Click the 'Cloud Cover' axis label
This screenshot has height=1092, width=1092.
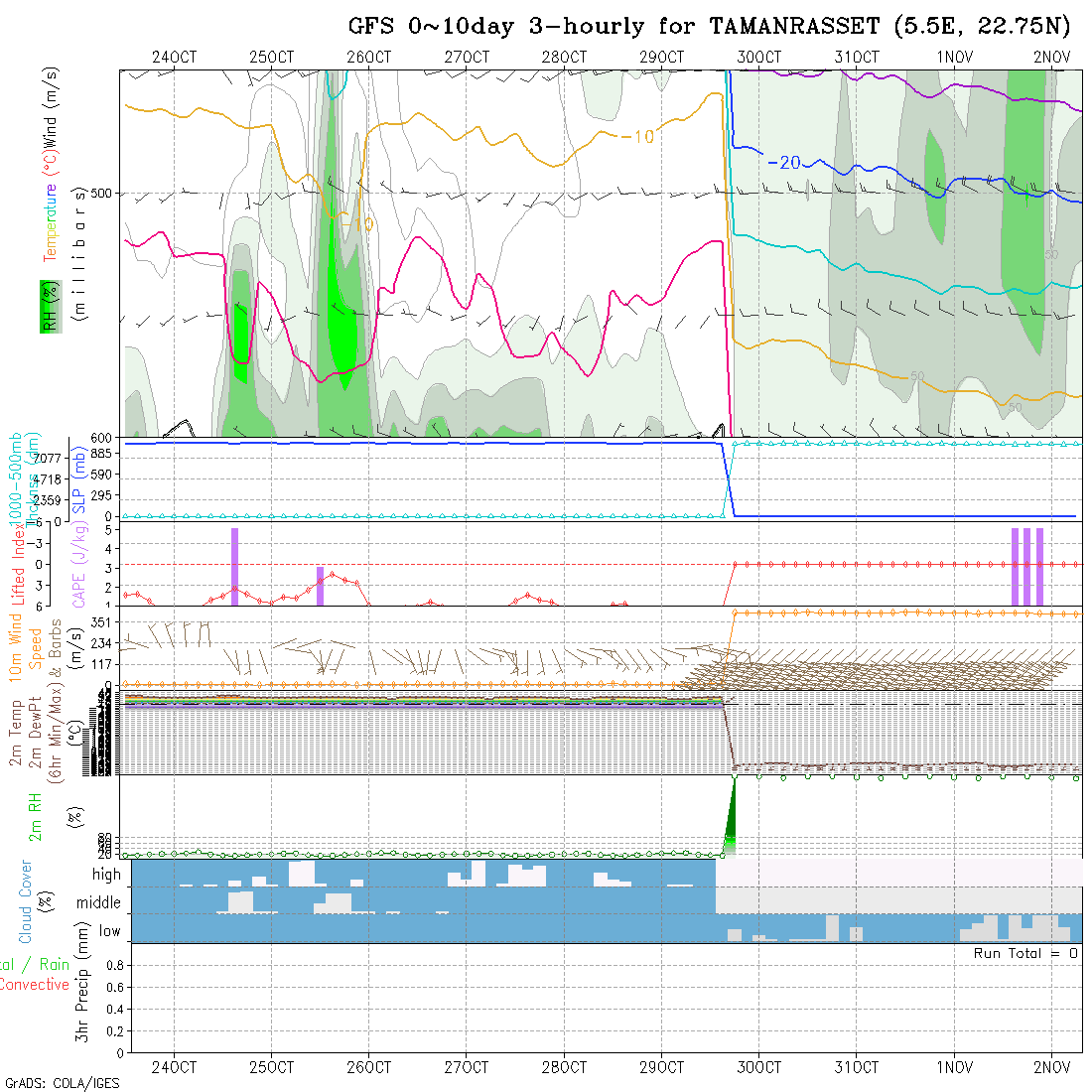coord(26,901)
